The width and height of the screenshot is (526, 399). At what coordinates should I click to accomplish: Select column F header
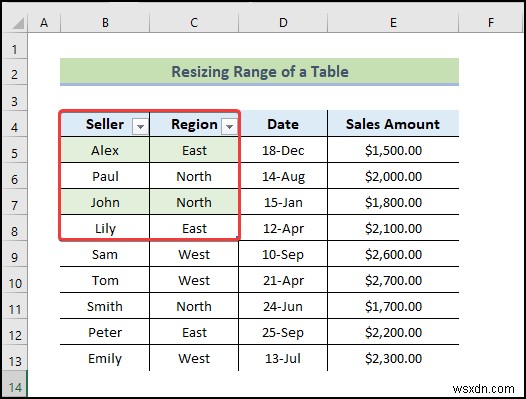(491, 23)
